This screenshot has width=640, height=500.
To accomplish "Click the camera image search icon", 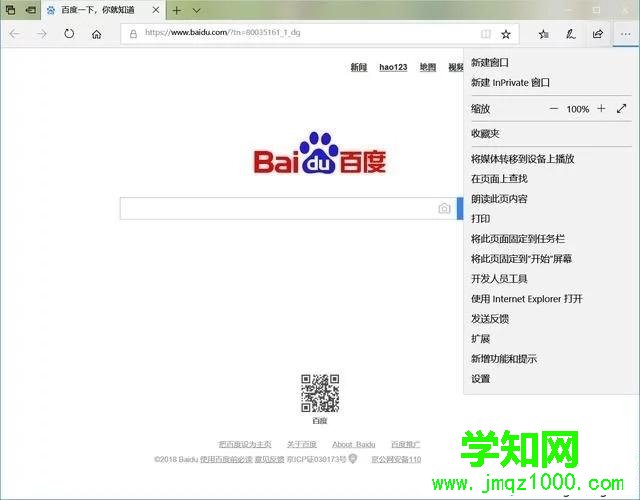I will pos(444,208).
